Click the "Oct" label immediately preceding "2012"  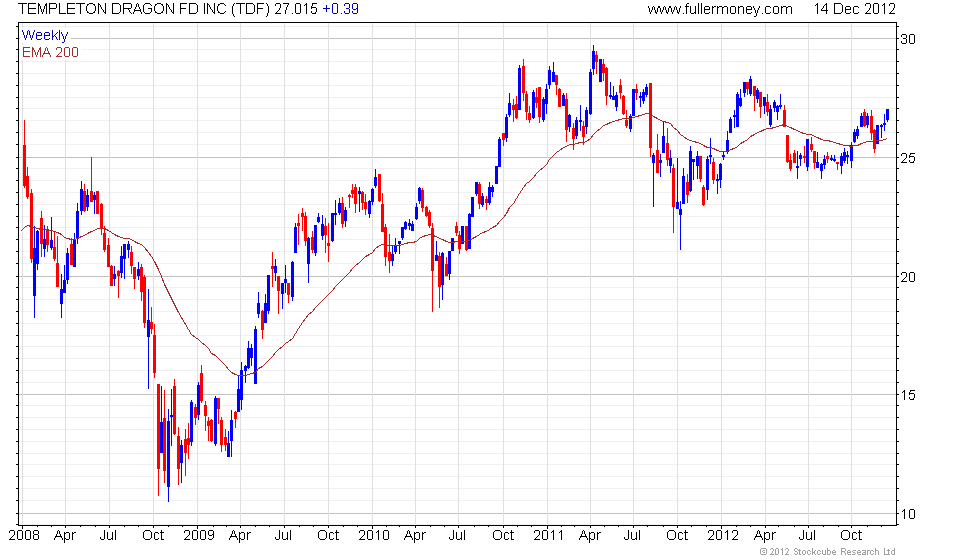[x=678, y=536]
